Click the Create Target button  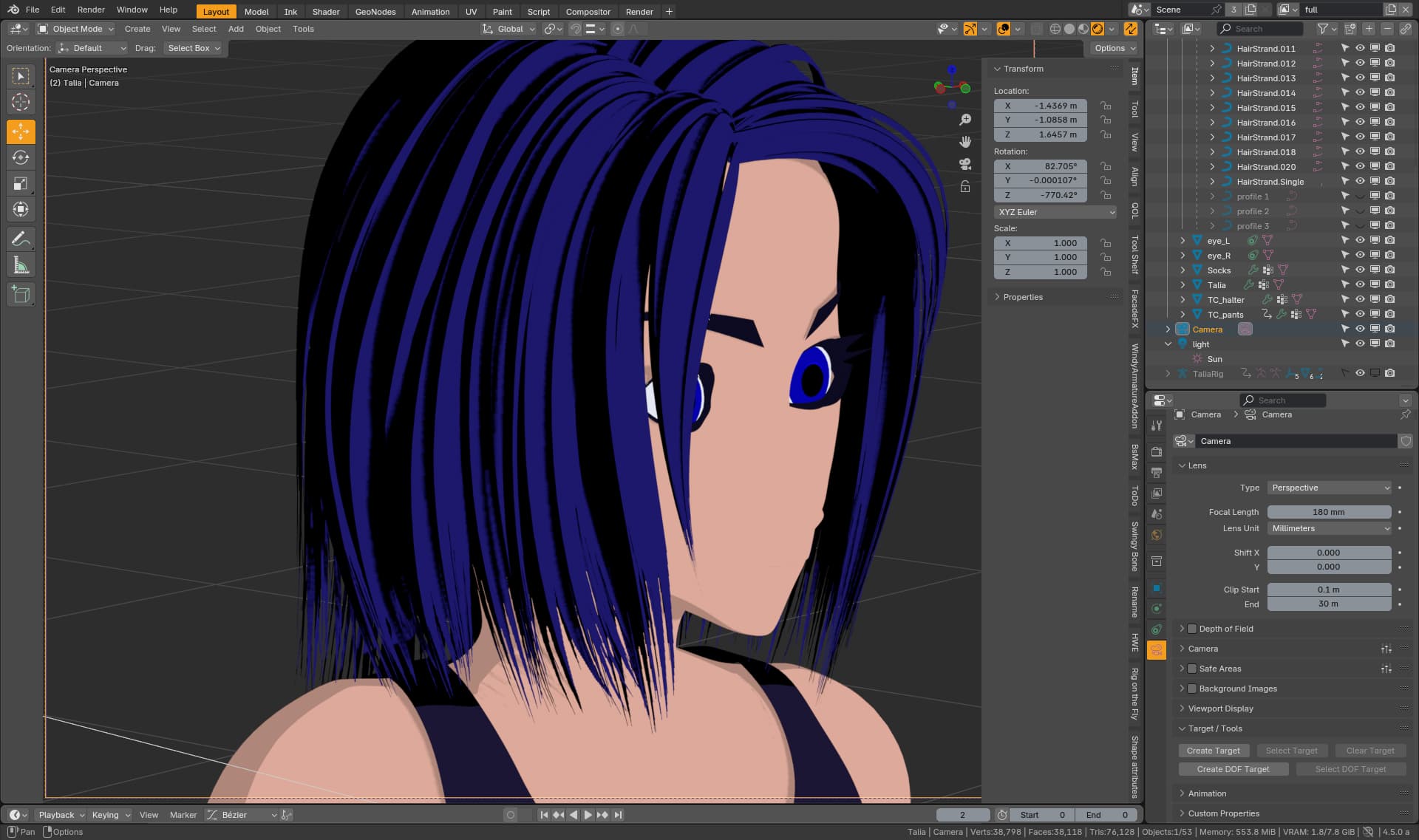click(x=1214, y=751)
